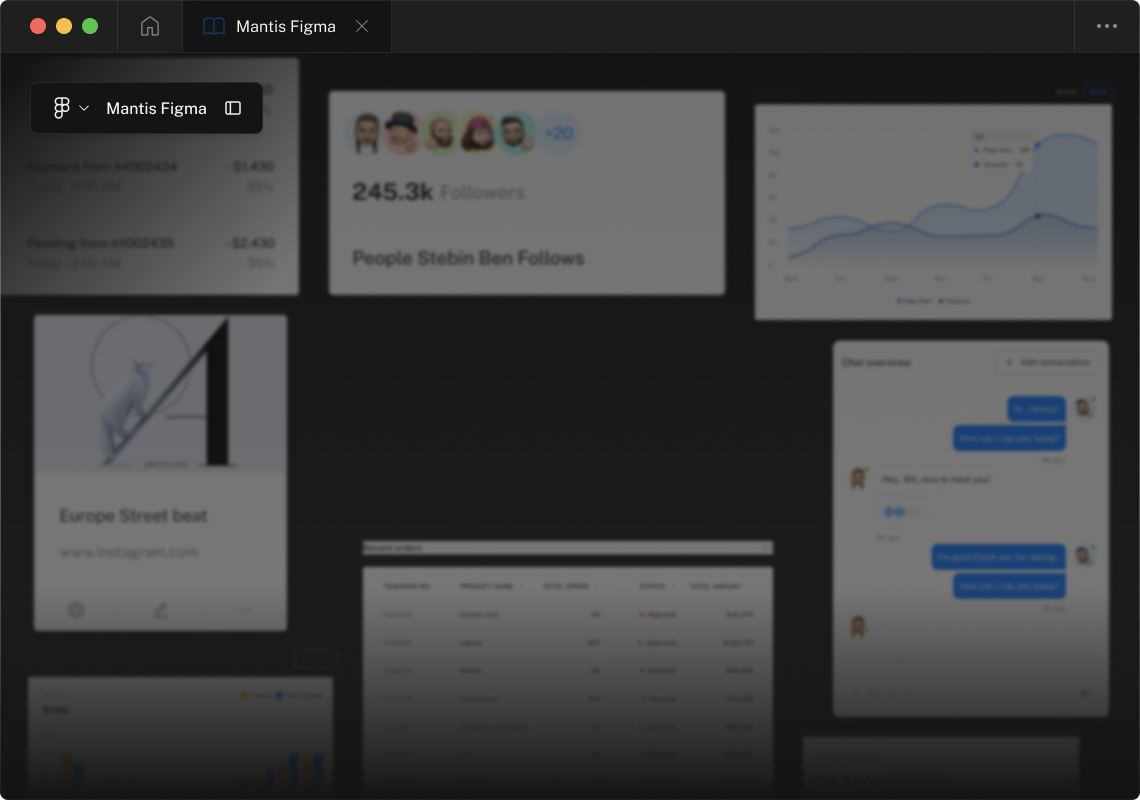Open the overflow menu at top right
Image resolution: width=1140 pixels, height=800 pixels.
(1107, 26)
